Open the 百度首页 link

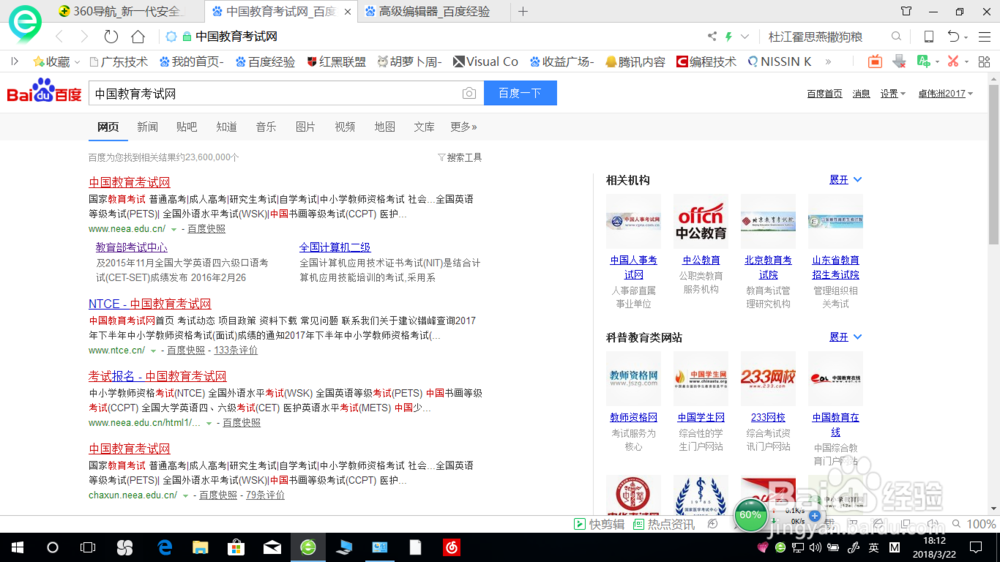(x=824, y=93)
